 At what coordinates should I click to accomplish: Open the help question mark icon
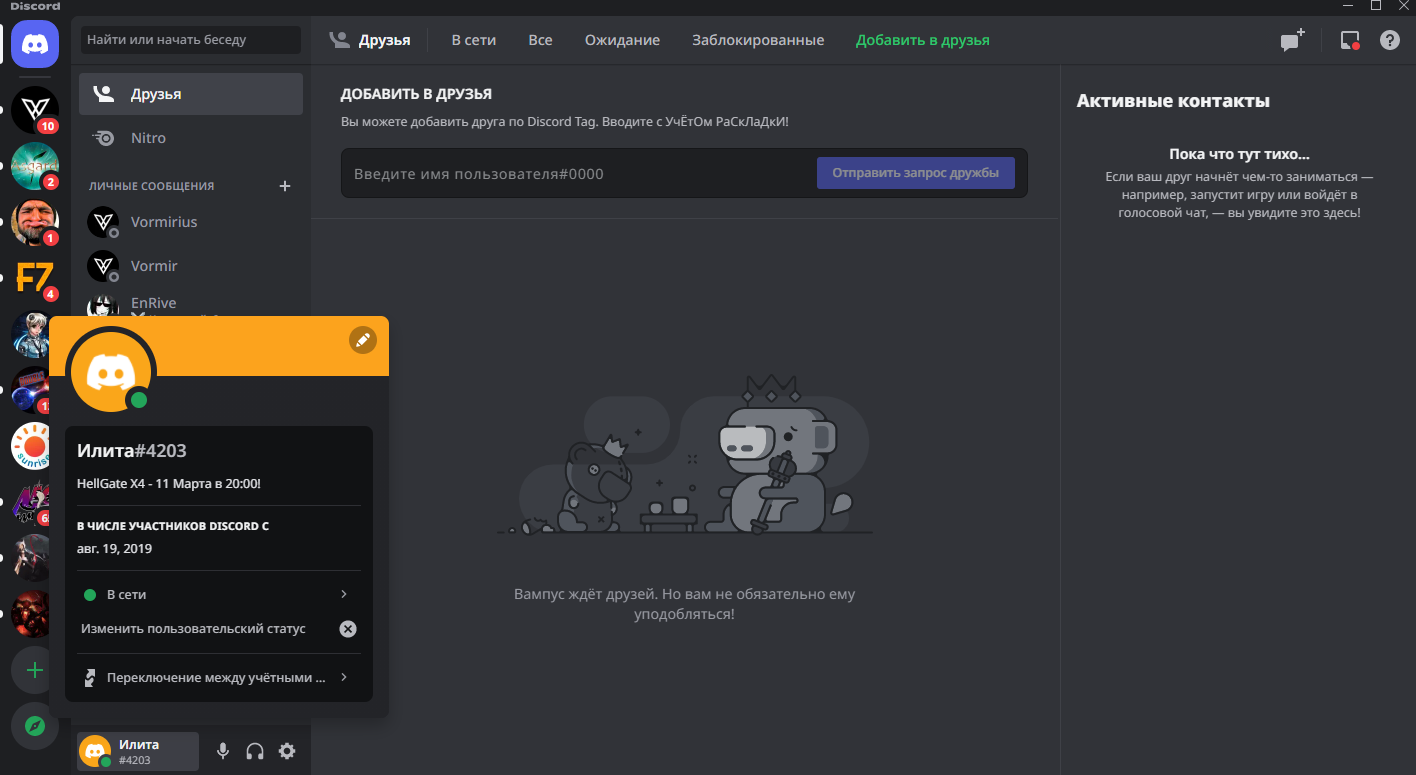pos(1390,40)
